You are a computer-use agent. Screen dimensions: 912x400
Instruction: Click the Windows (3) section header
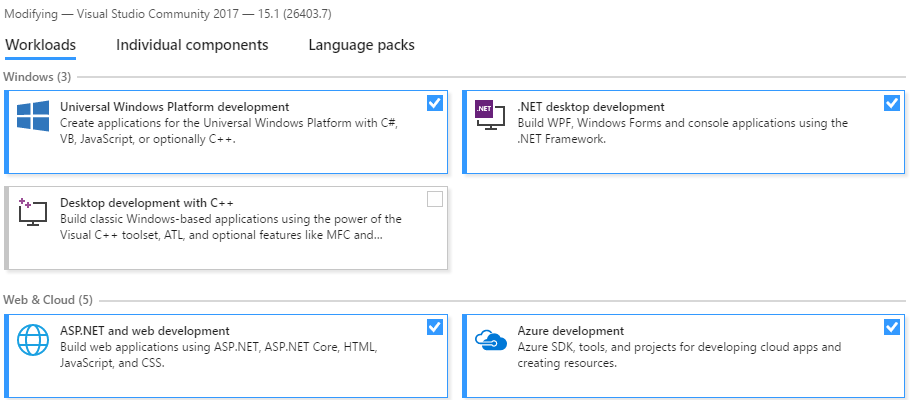tap(37, 77)
